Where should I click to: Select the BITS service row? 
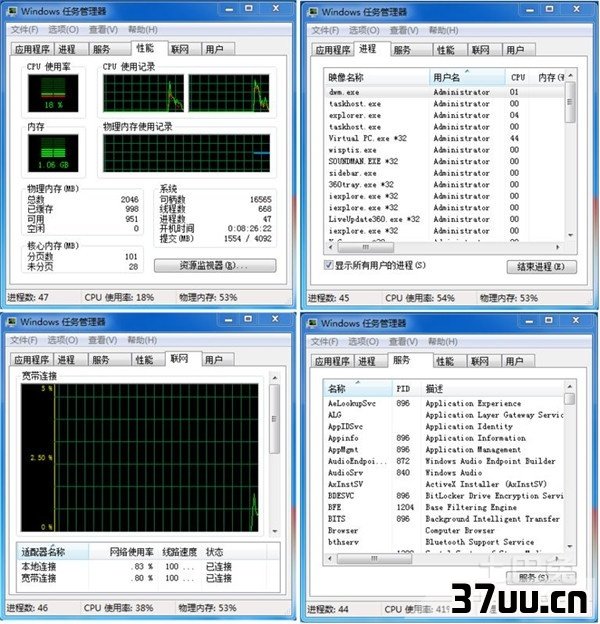click(444, 519)
